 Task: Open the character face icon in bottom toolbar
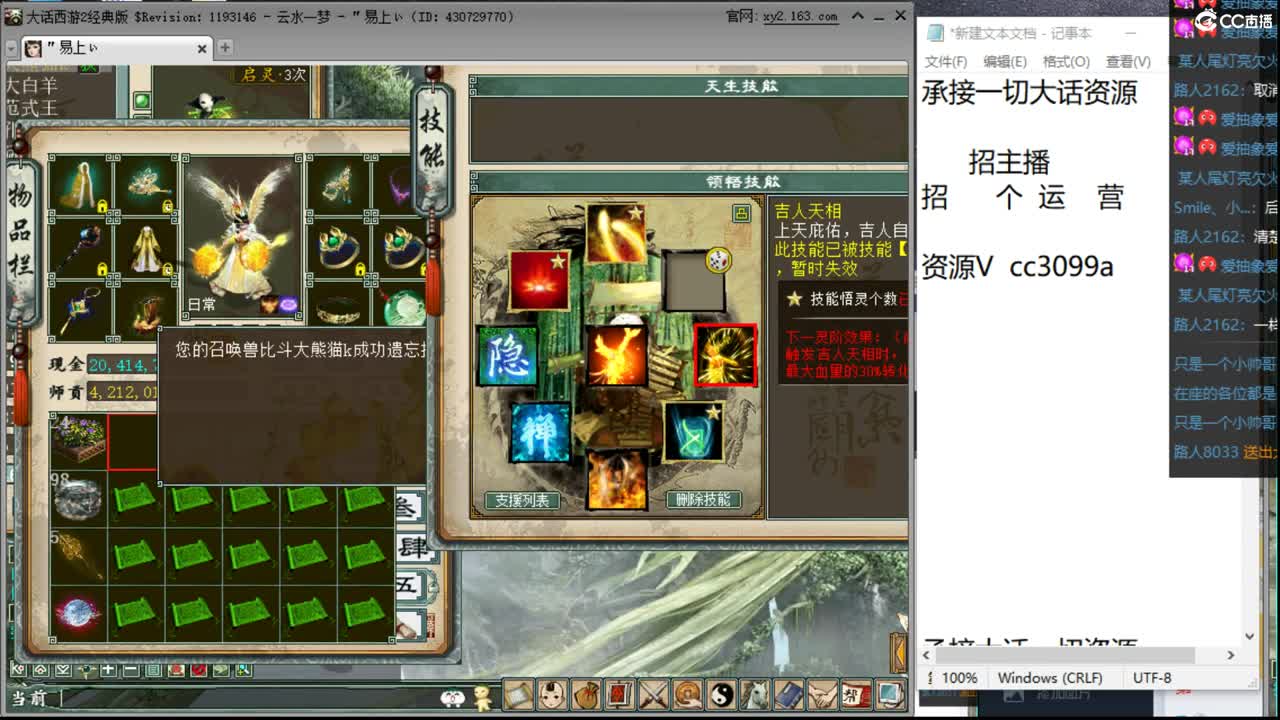[552, 693]
